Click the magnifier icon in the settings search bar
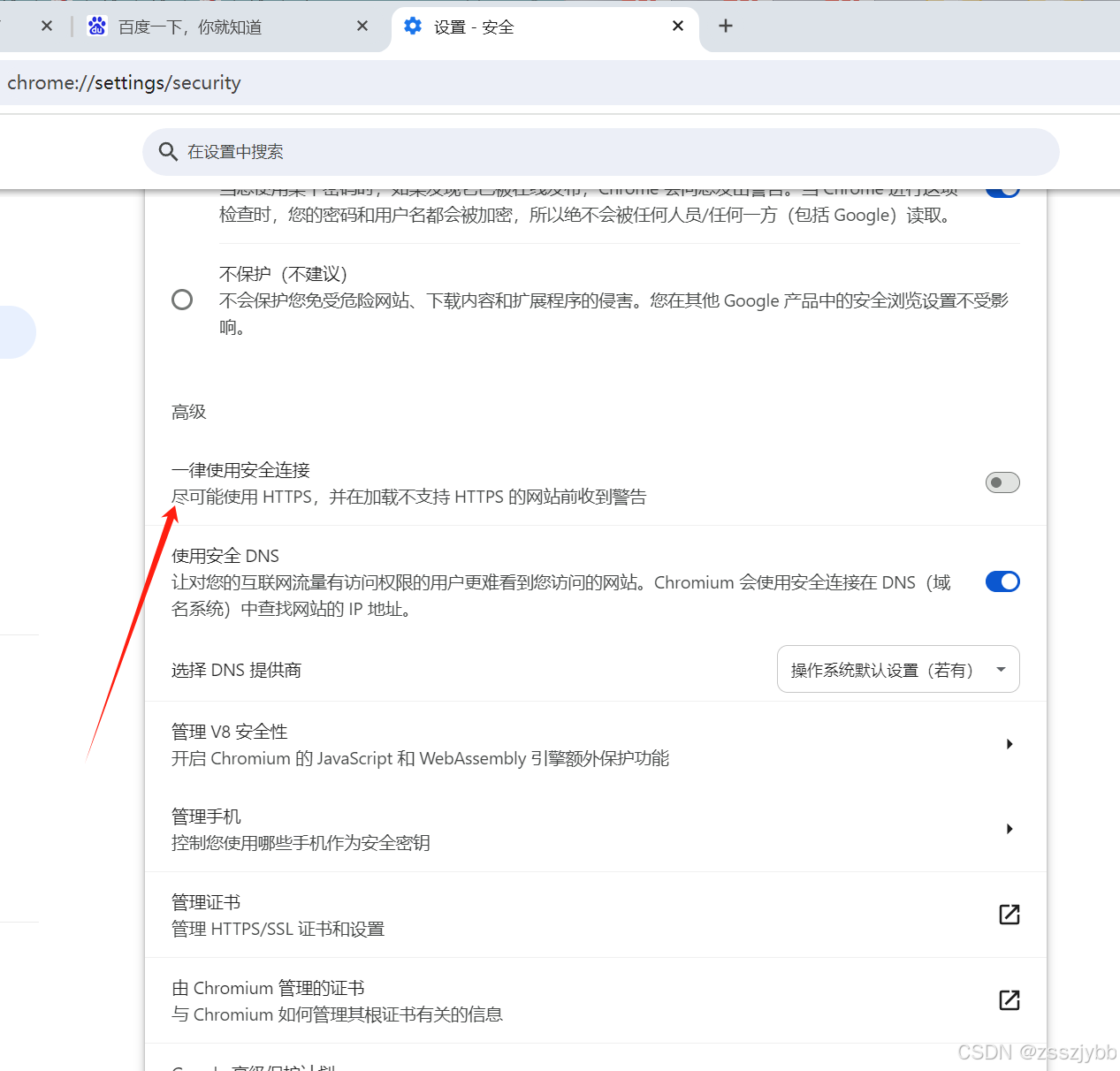Image resolution: width=1120 pixels, height=1071 pixels. pos(168,151)
